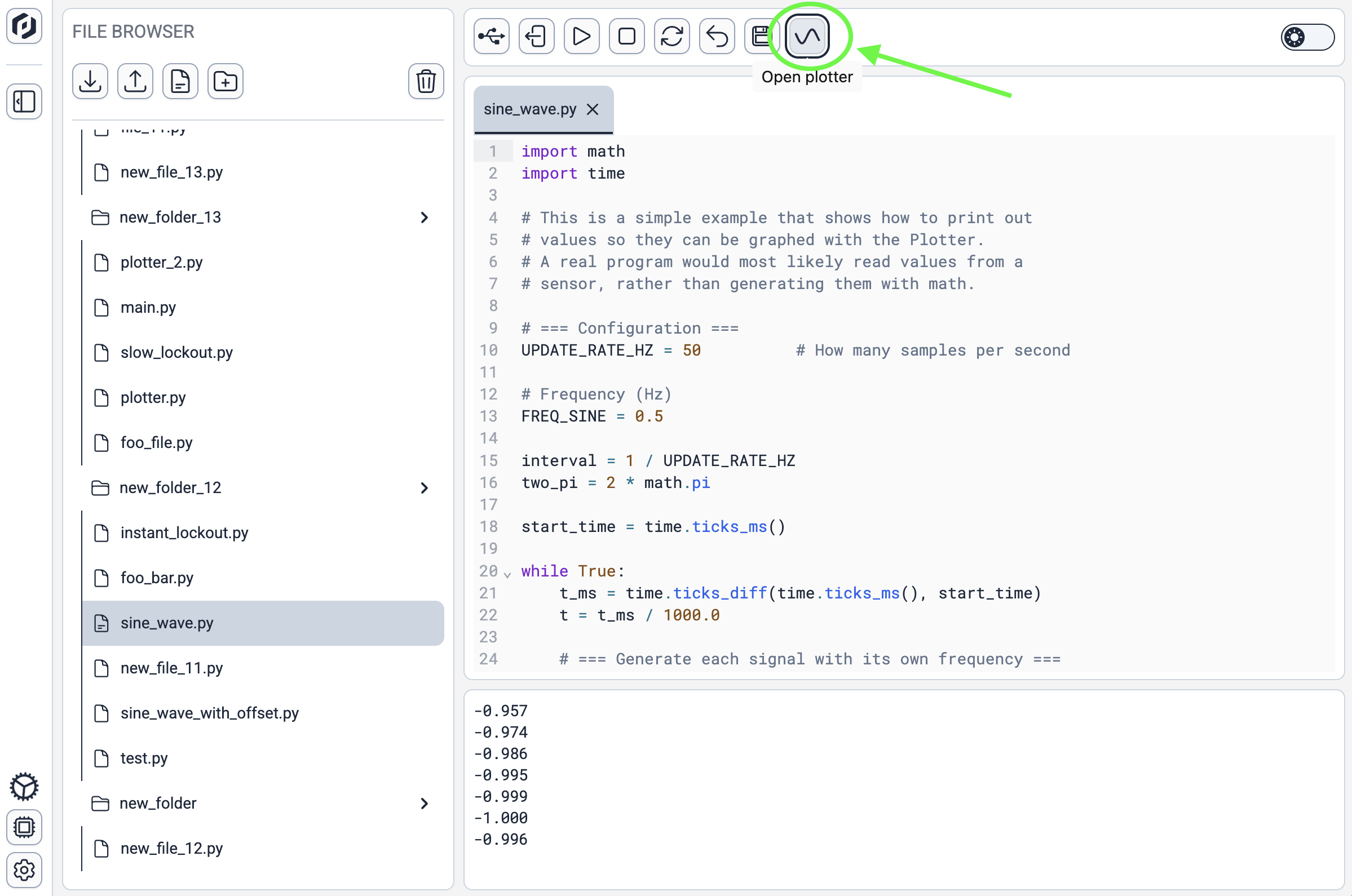This screenshot has width=1352, height=896.
Task: Expand the new_folder_13 chevron
Action: point(424,218)
